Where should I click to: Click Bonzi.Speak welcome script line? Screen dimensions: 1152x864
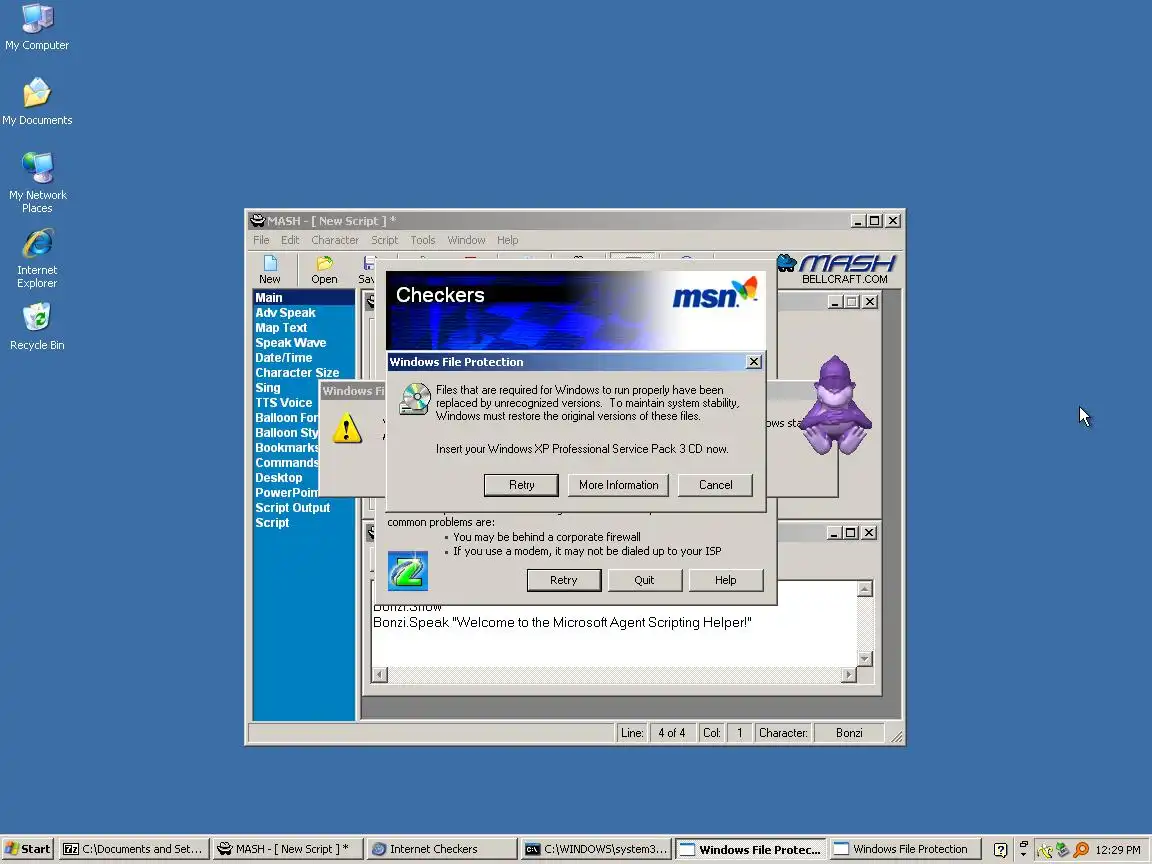(562, 623)
